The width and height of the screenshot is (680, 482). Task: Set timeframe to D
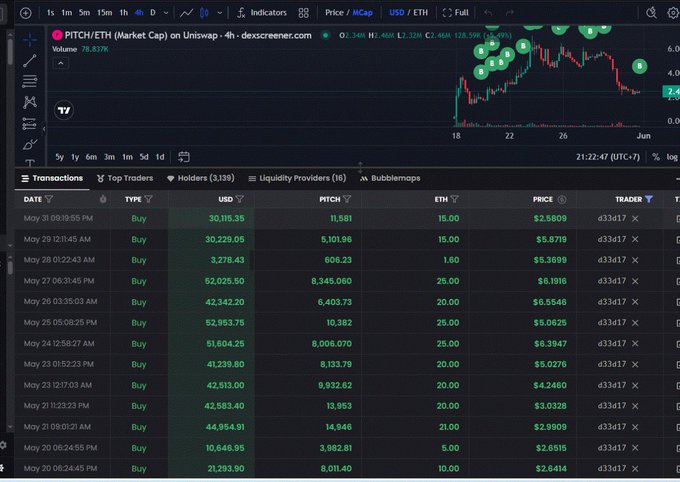point(153,13)
